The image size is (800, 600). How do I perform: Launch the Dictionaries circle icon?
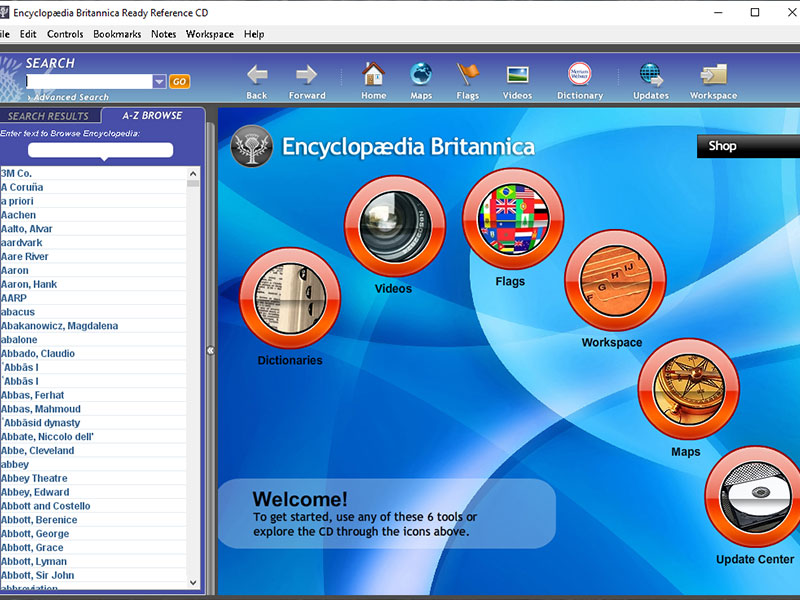[290, 298]
